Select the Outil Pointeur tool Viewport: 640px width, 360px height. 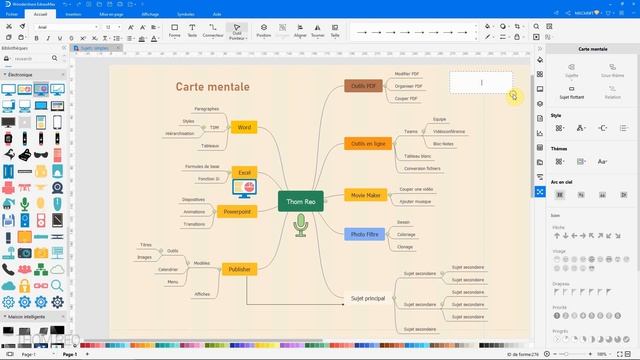point(237,31)
